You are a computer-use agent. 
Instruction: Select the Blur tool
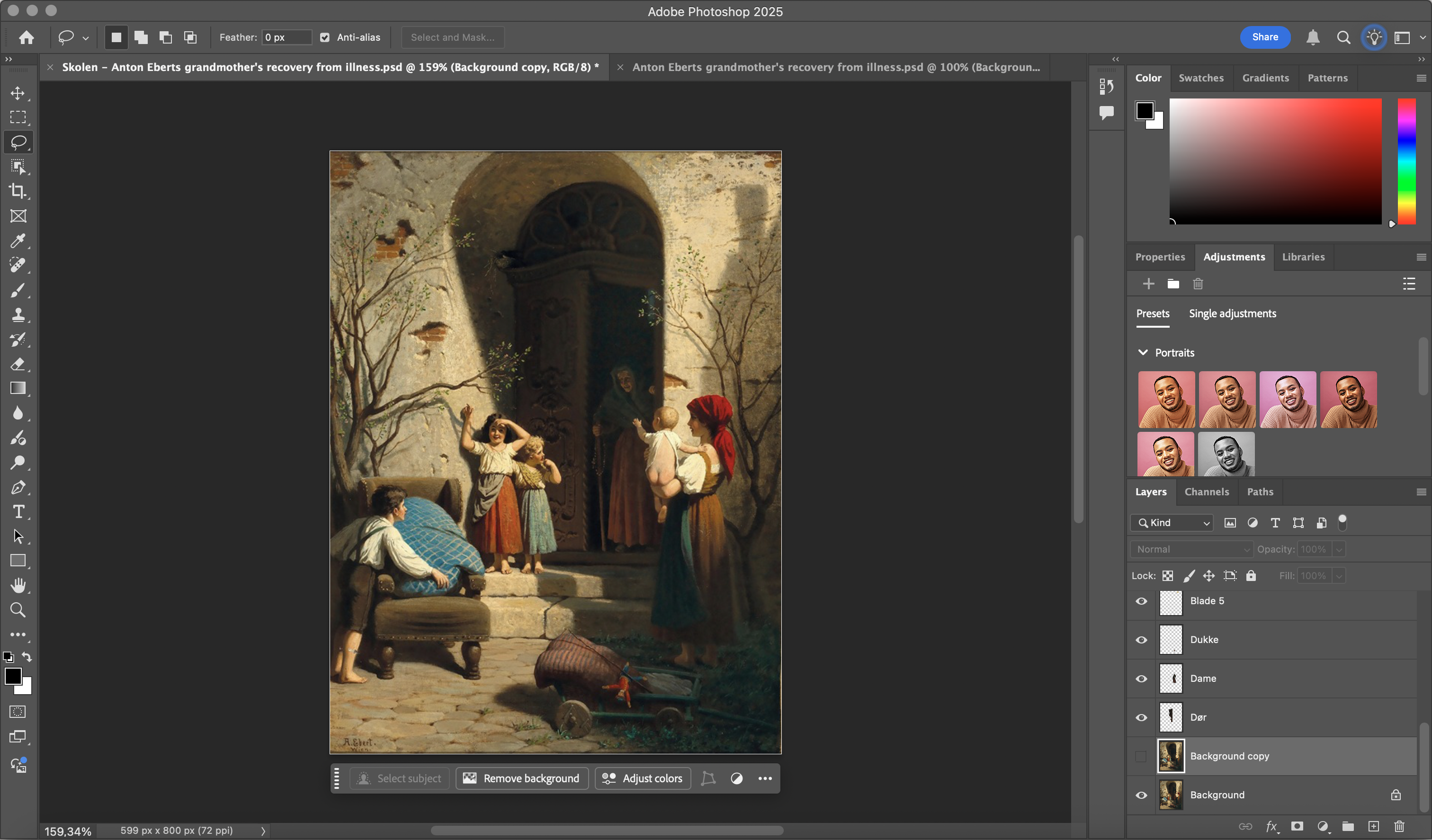click(x=18, y=413)
